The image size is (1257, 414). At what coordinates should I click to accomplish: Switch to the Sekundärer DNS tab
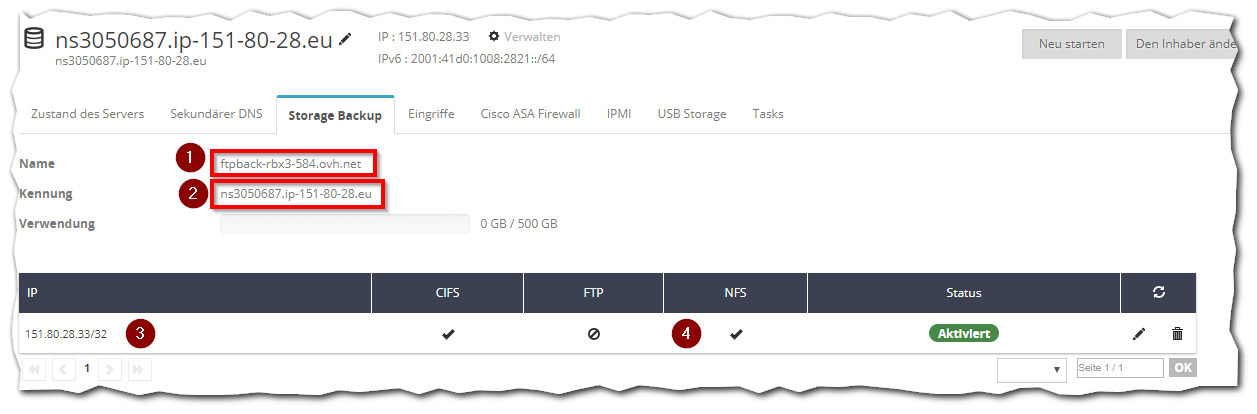click(x=216, y=114)
